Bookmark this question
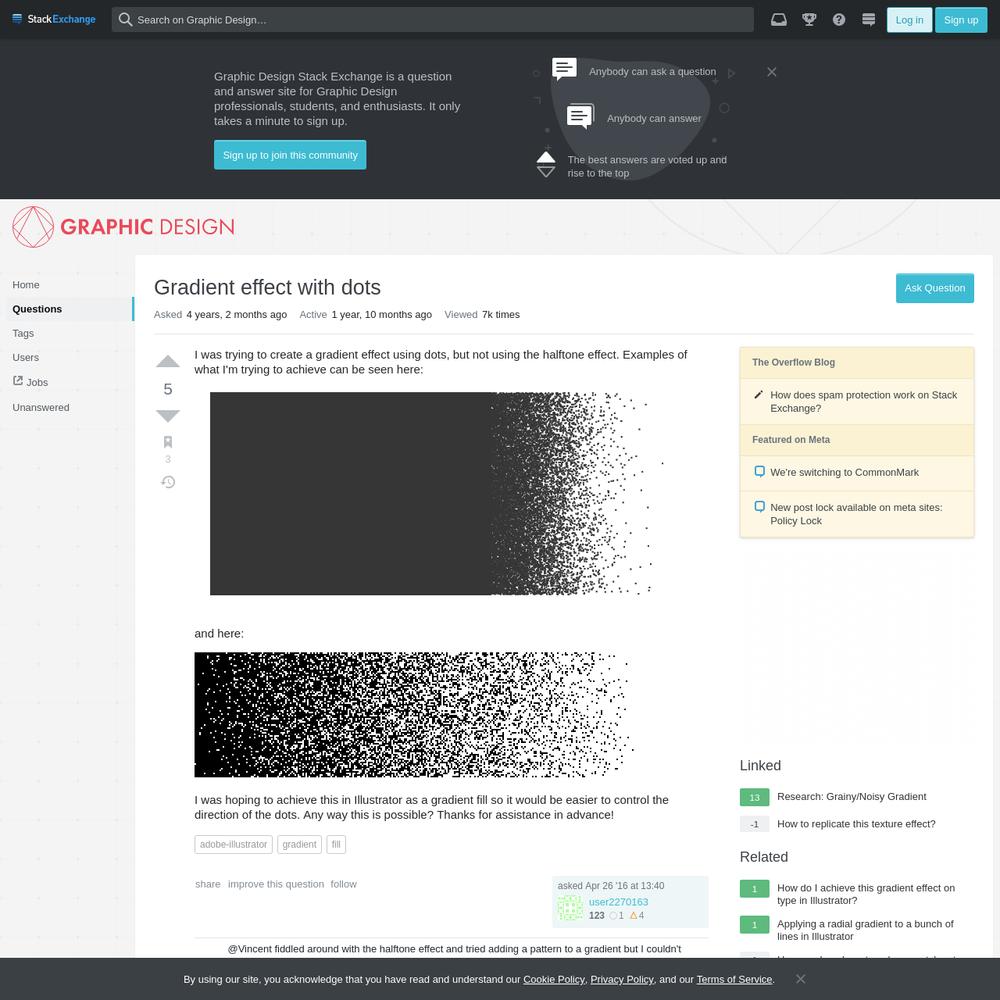Image resolution: width=1000 pixels, height=1000 pixels. (x=168, y=442)
